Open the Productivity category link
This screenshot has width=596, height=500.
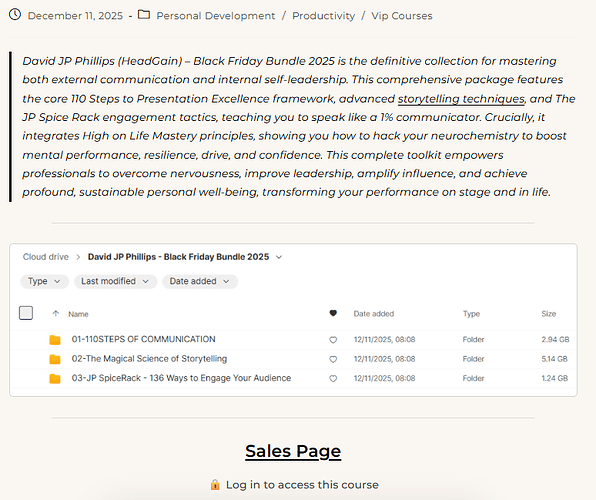[323, 16]
